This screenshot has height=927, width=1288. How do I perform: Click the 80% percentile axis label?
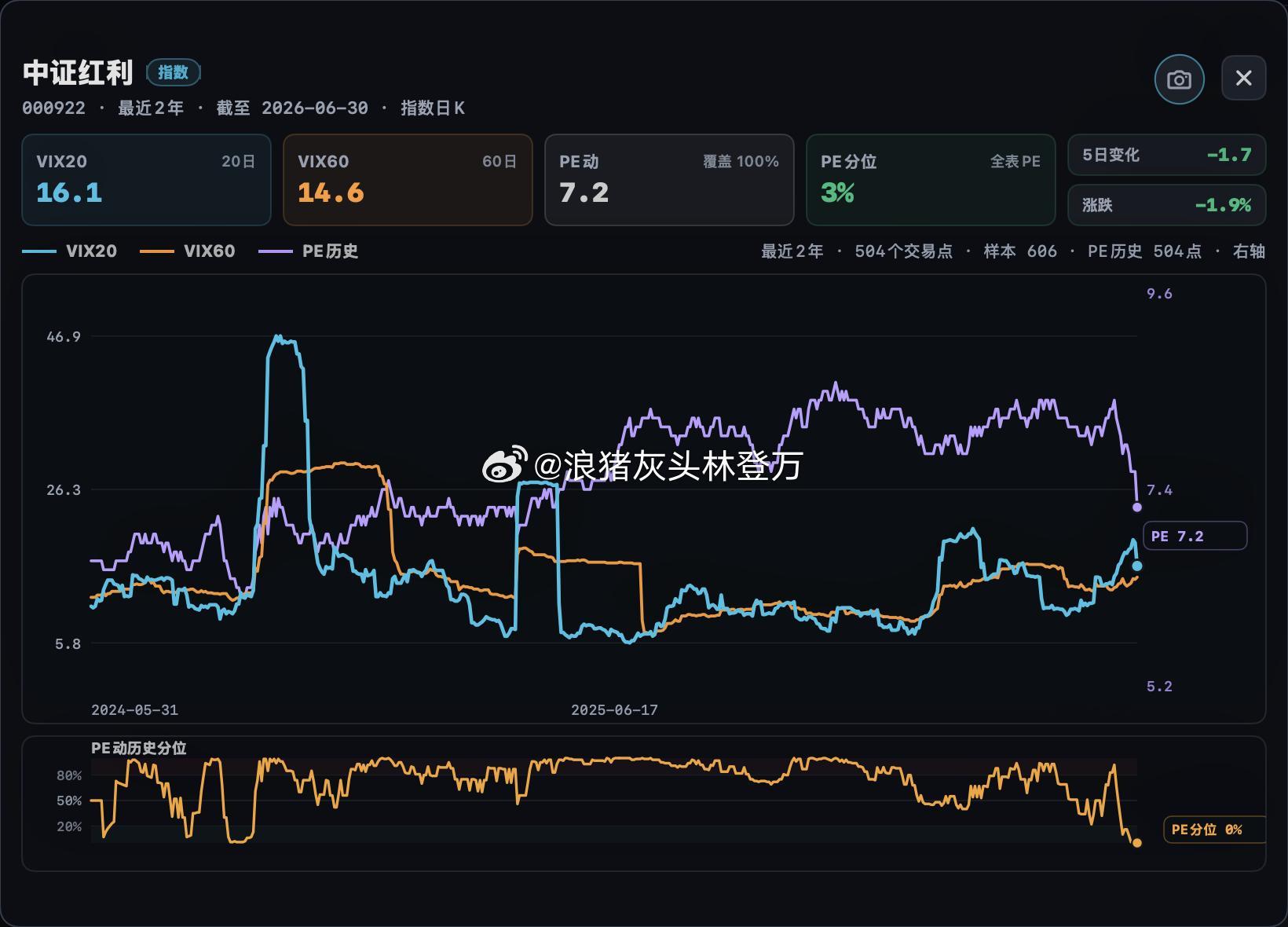point(69,775)
